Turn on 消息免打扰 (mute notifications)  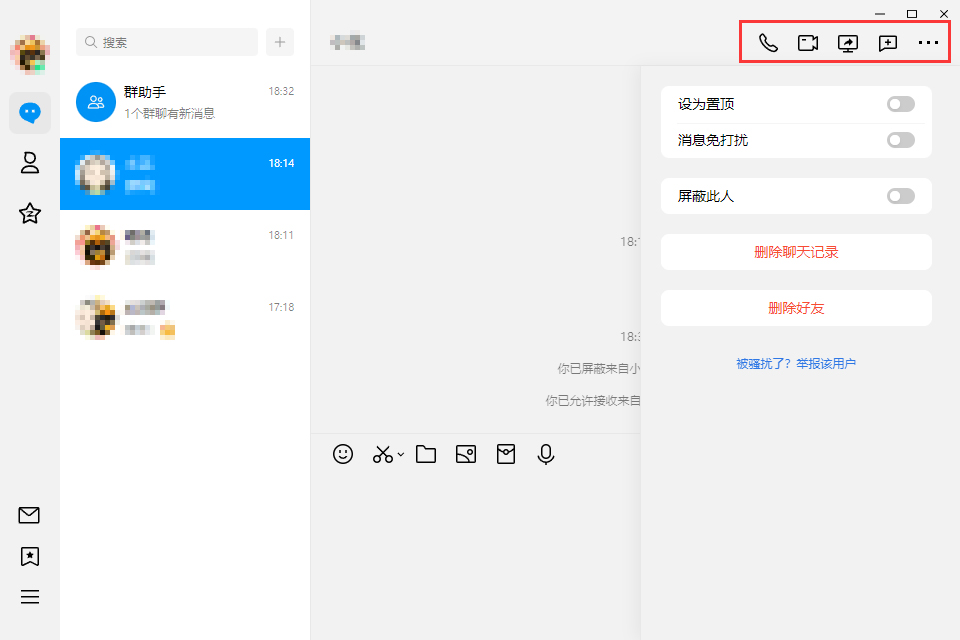point(900,140)
